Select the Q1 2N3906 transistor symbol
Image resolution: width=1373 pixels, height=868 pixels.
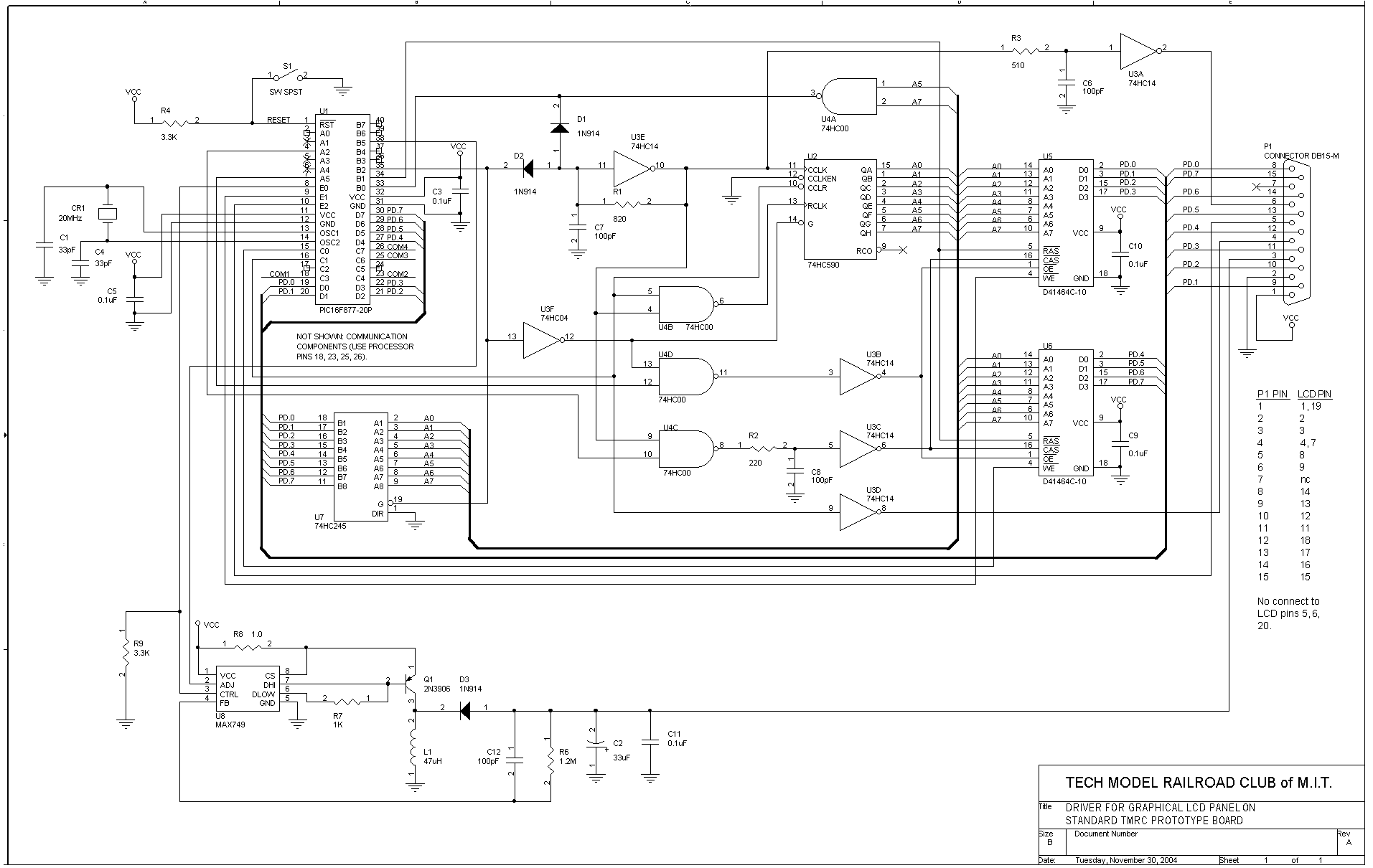pyautogui.click(x=411, y=680)
